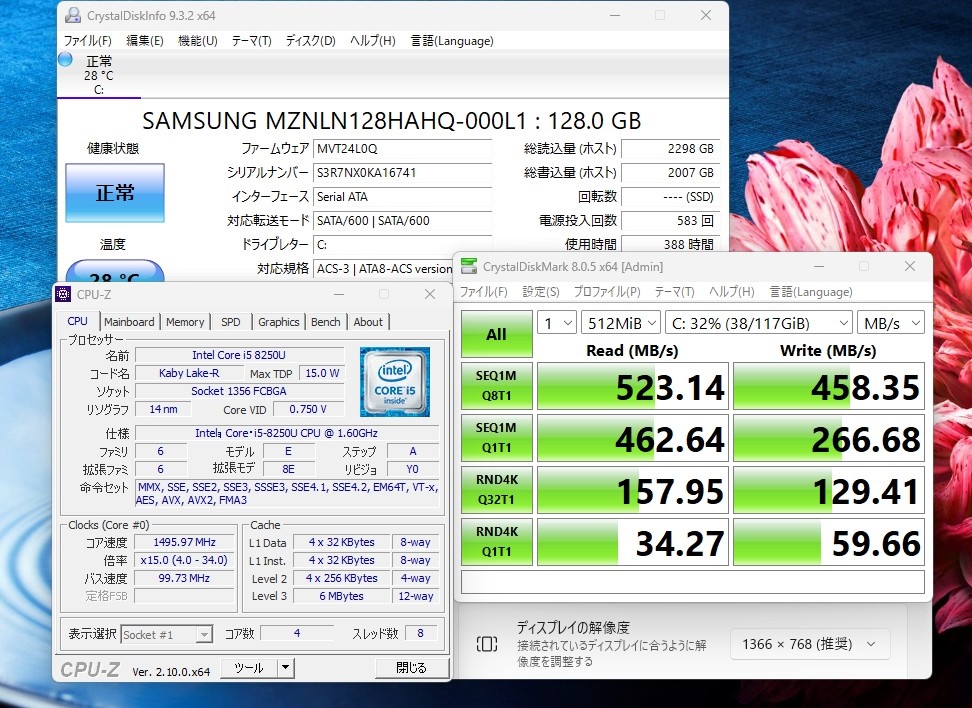
Task: Click the CPU-Z app icon in title bar
Action: [x=63, y=294]
